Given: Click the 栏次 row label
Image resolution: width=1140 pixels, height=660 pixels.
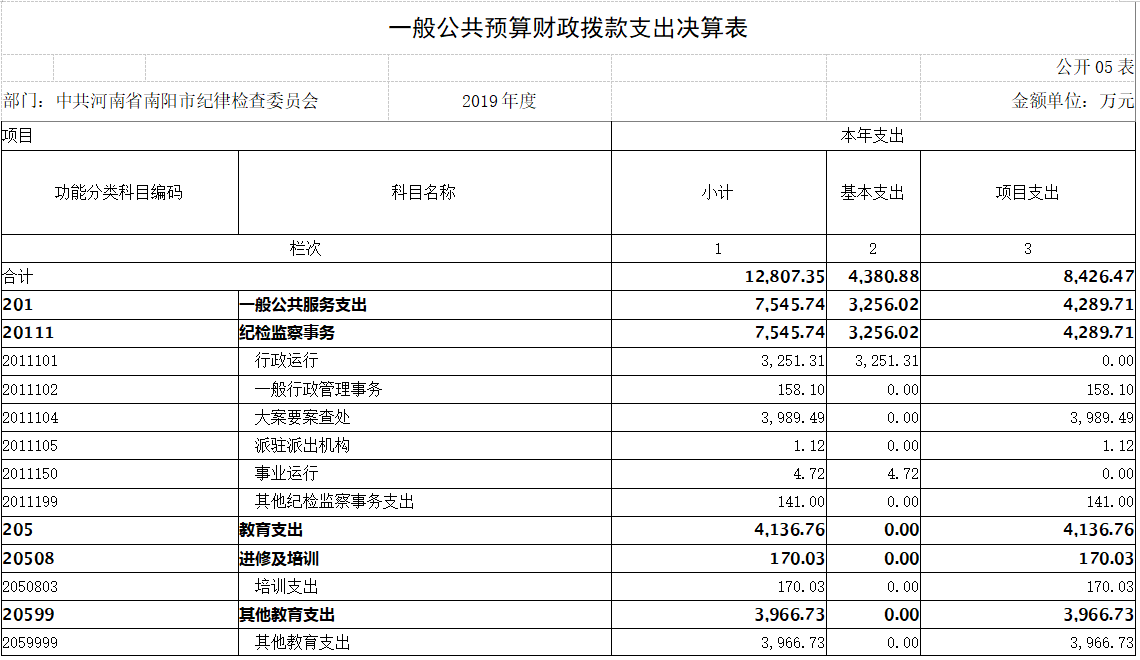Looking at the screenshot, I should click(x=306, y=249).
